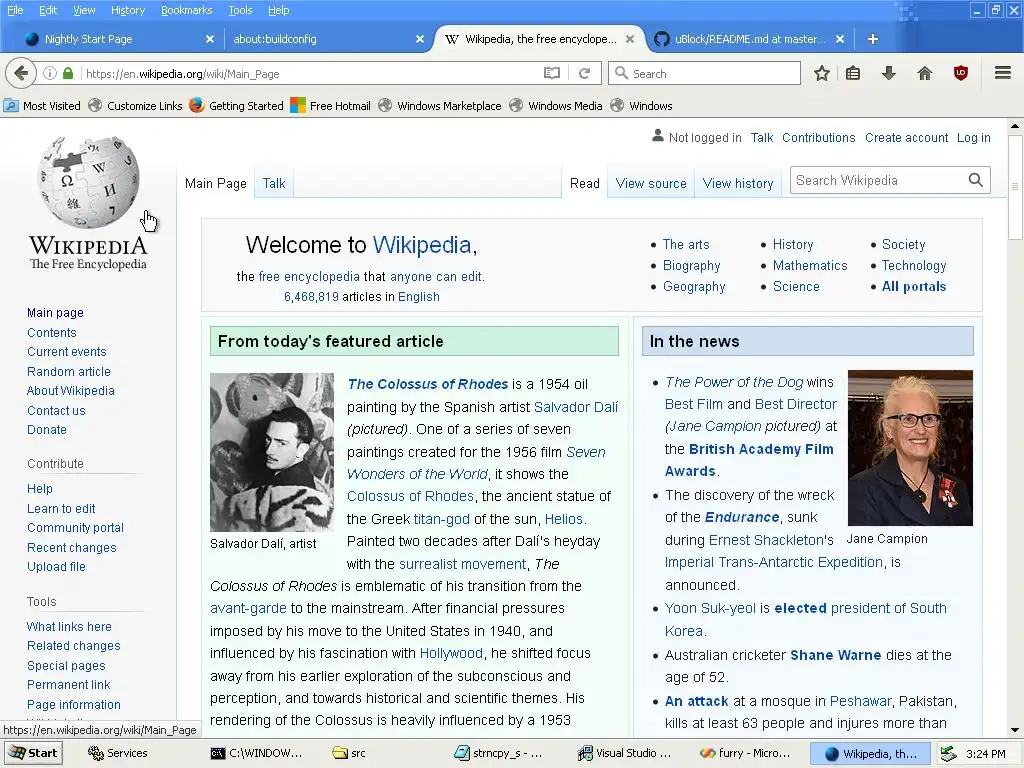
Task: Open the Windows Marketplace bookmark
Action: (x=440, y=105)
